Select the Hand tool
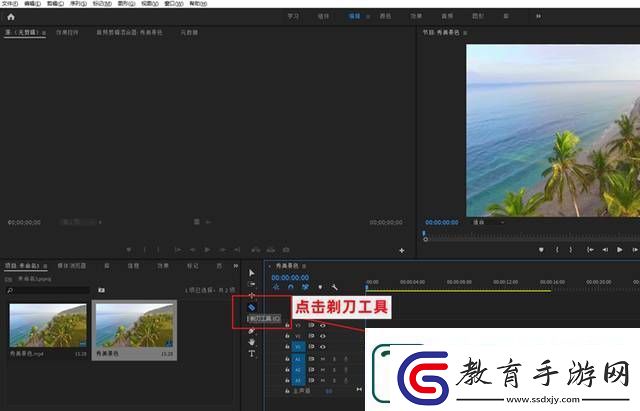This screenshot has height=411, width=640. 251,342
